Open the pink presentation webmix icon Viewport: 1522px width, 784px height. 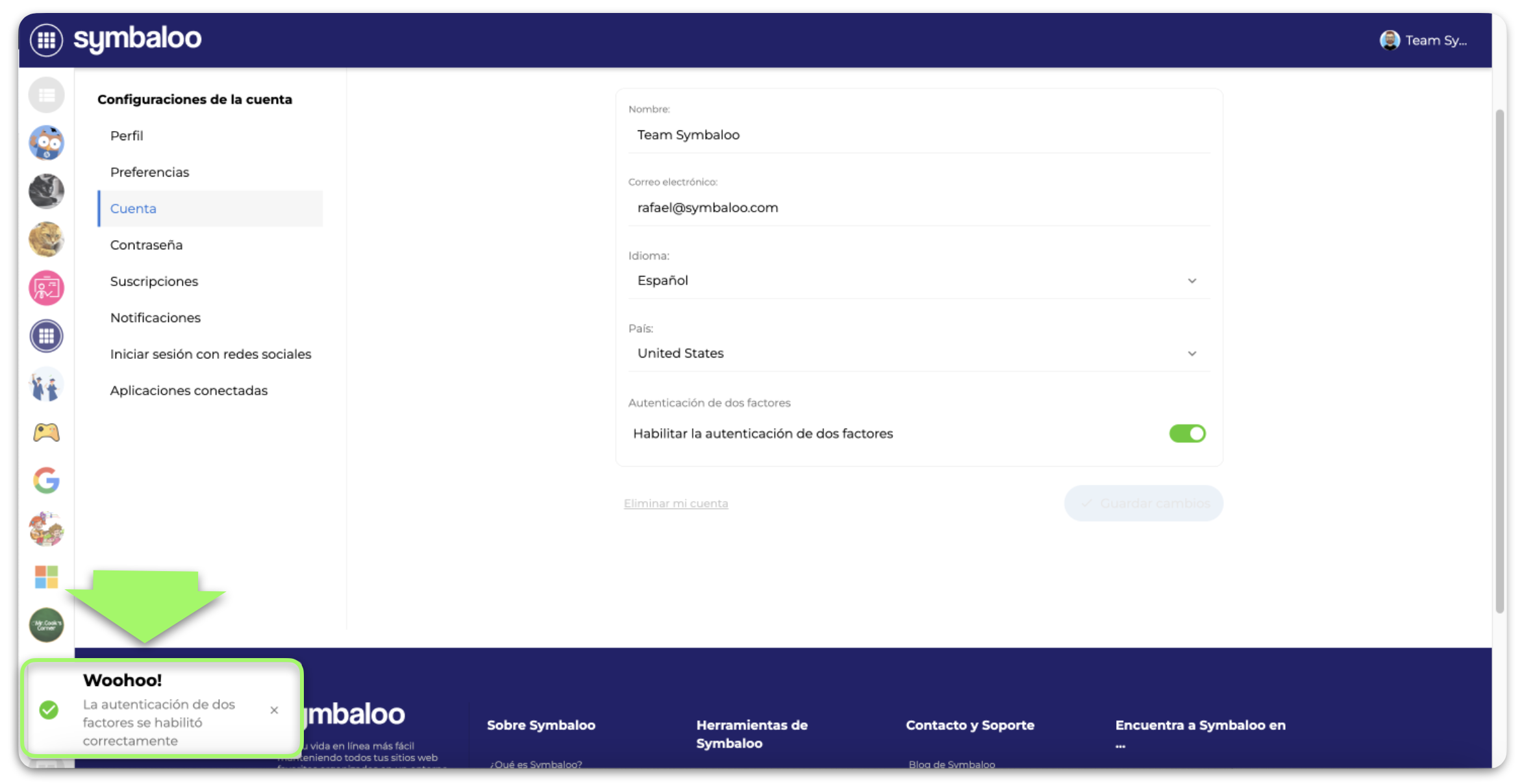point(47,288)
